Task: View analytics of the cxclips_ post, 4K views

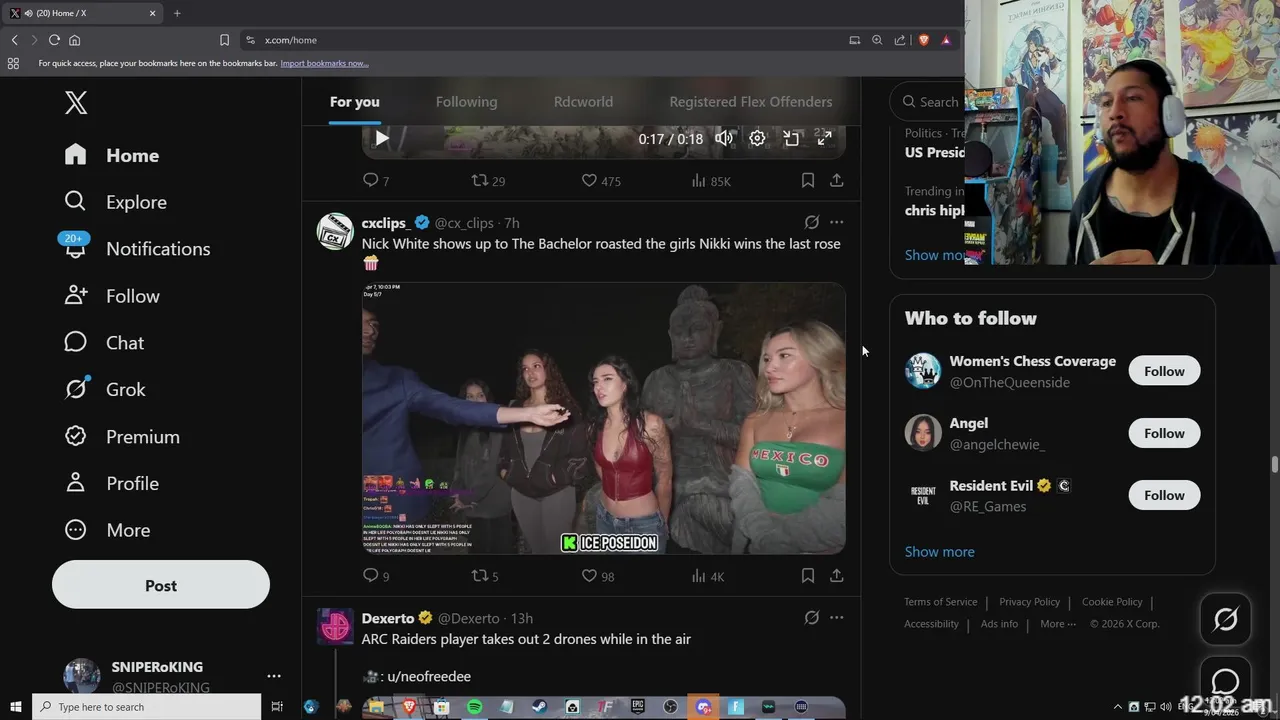Action: [x=708, y=576]
